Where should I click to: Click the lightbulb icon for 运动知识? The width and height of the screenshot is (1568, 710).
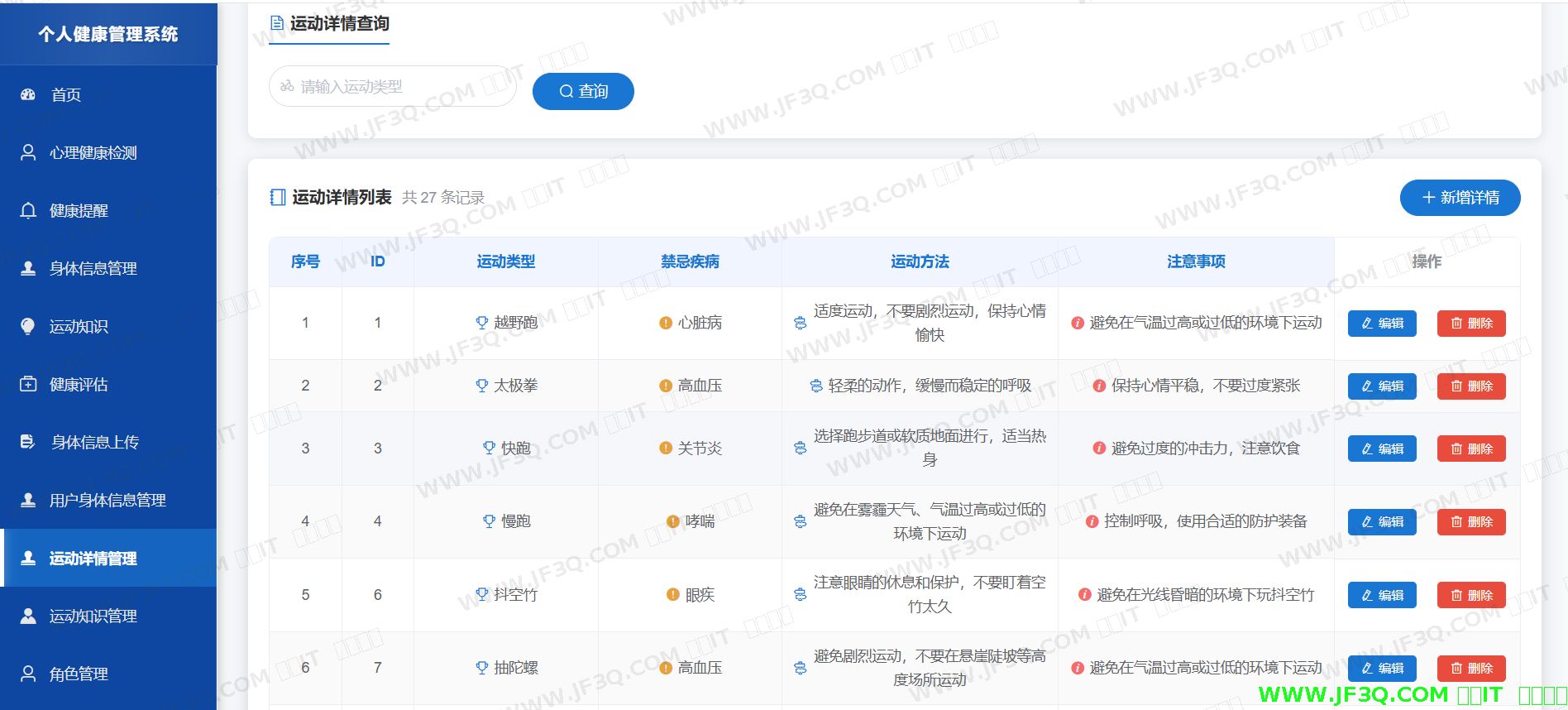pyautogui.click(x=28, y=326)
